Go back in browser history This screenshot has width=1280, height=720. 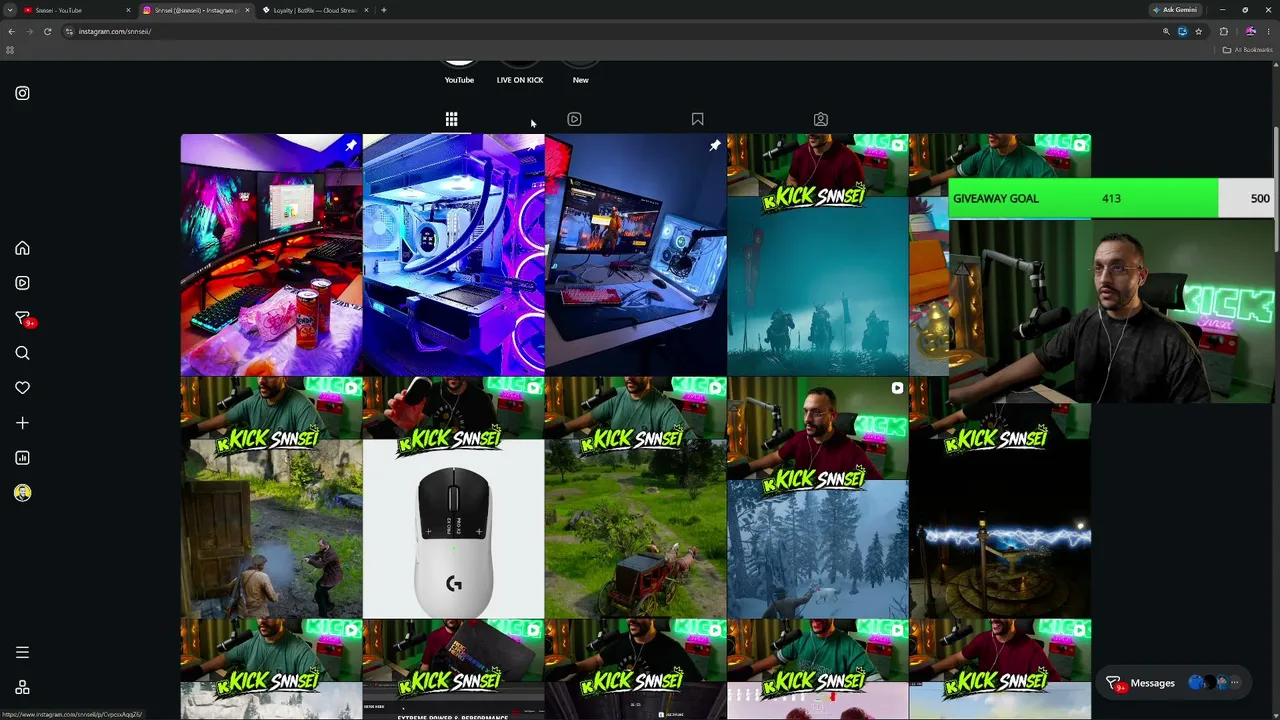point(11,31)
